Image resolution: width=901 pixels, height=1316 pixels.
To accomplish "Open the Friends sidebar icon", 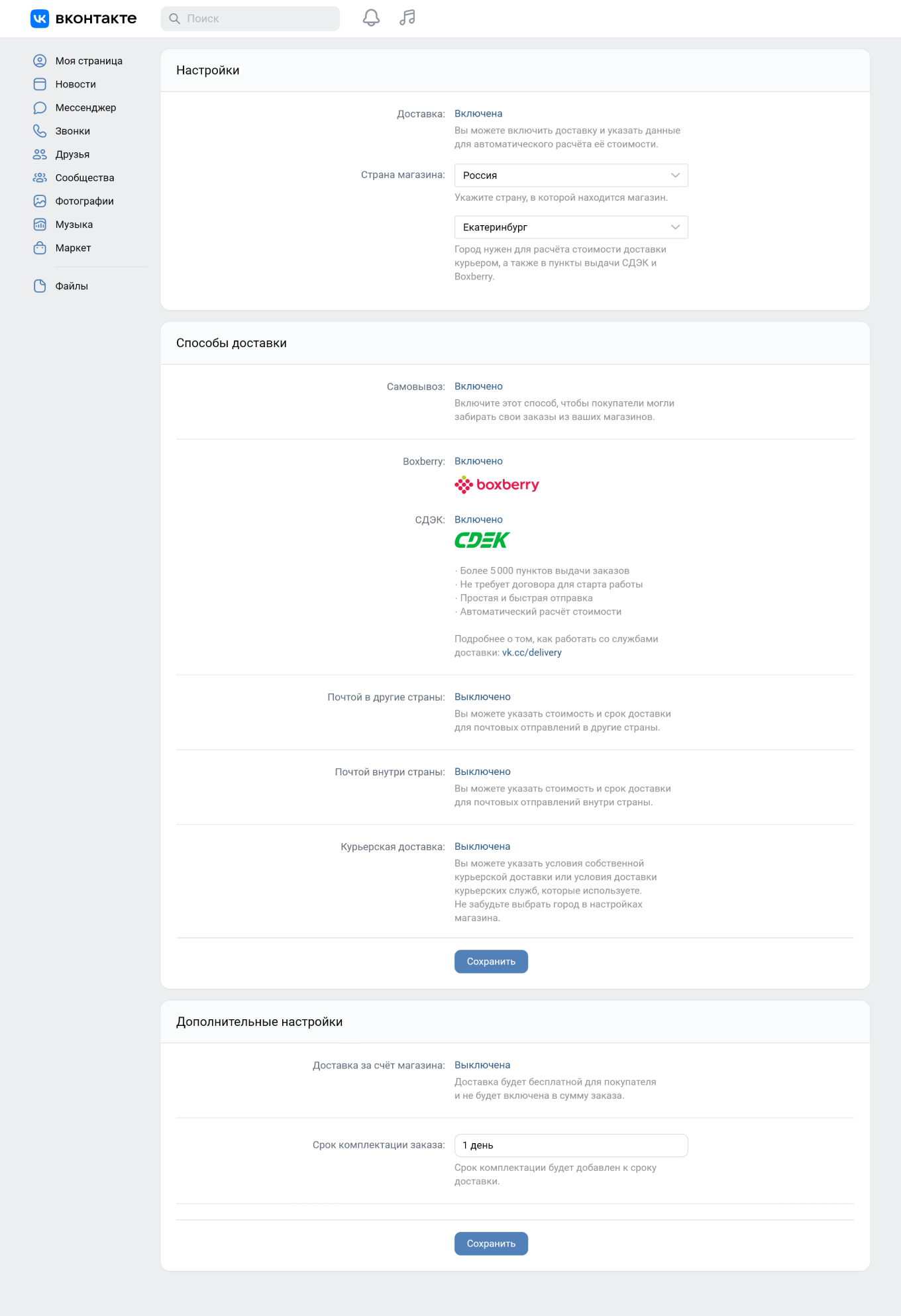I will pyautogui.click(x=40, y=154).
